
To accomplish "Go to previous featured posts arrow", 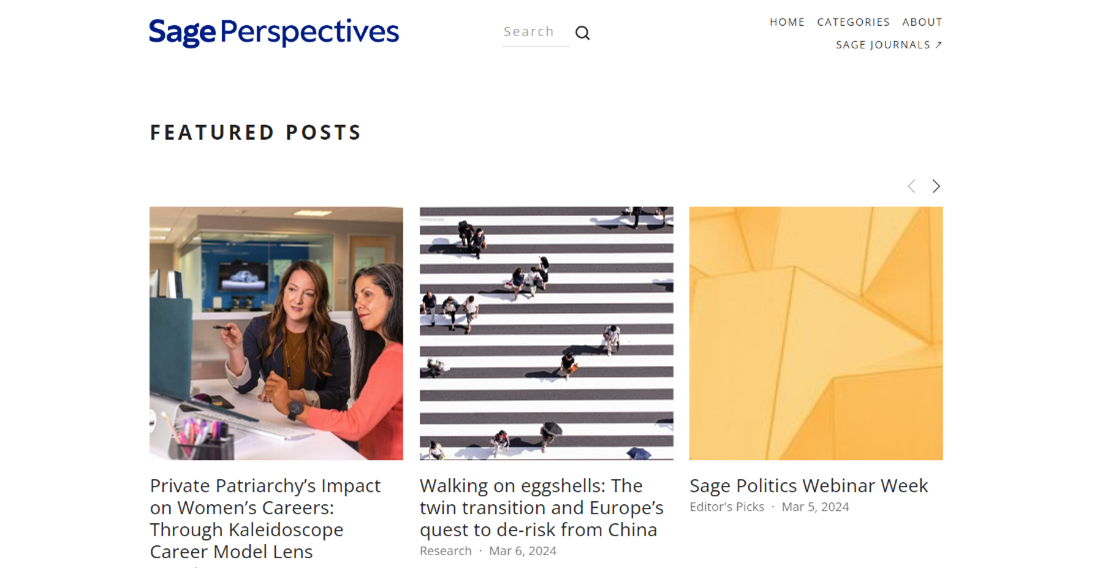I will pyautogui.click(x=911, y=186).
